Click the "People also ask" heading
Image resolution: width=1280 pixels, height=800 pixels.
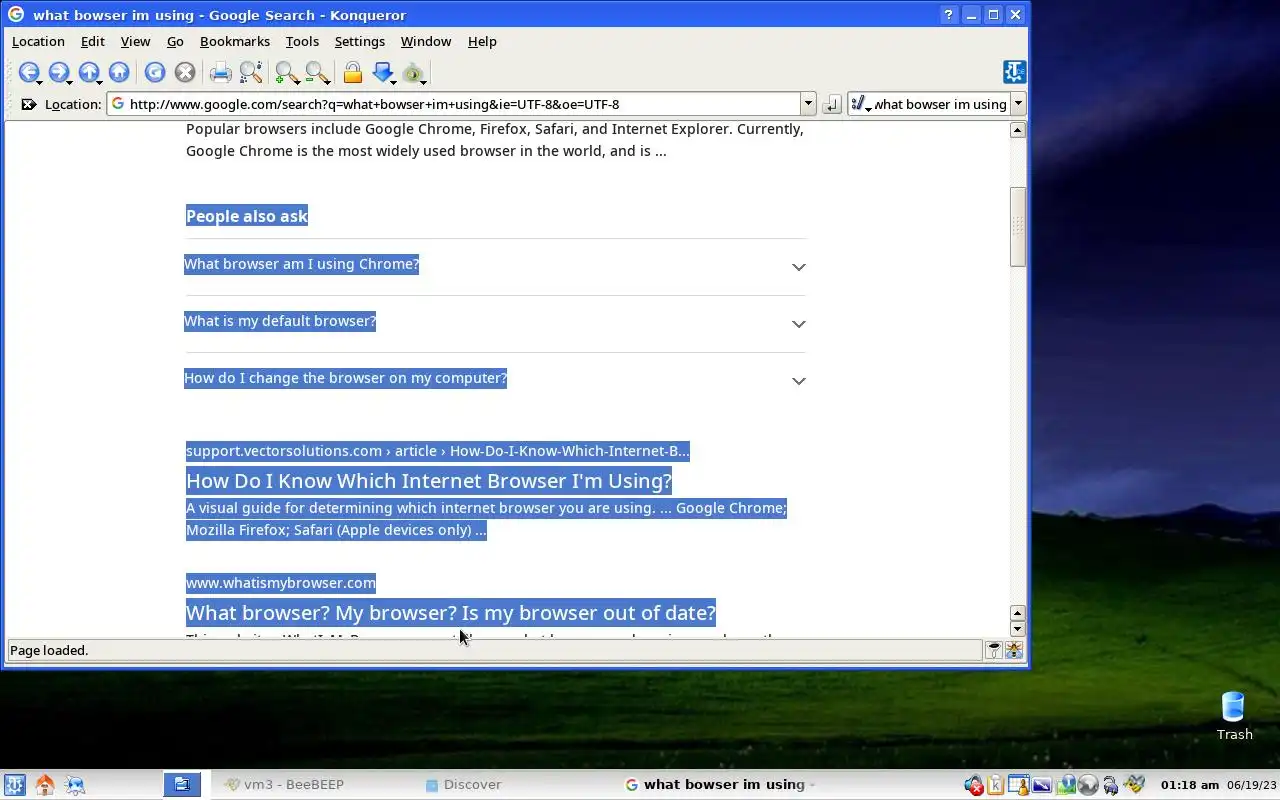click(x=247, y=216)
